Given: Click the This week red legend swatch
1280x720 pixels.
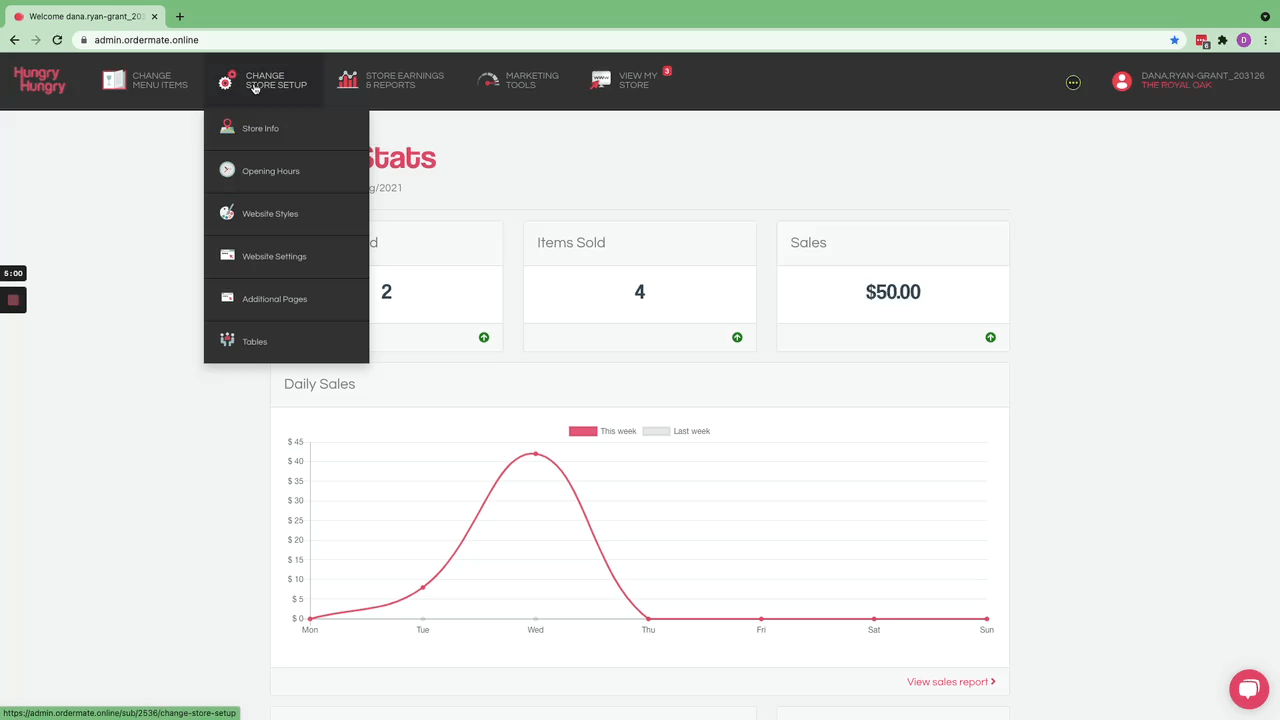Looking at the screenshot, I should (x=583, y=431).
